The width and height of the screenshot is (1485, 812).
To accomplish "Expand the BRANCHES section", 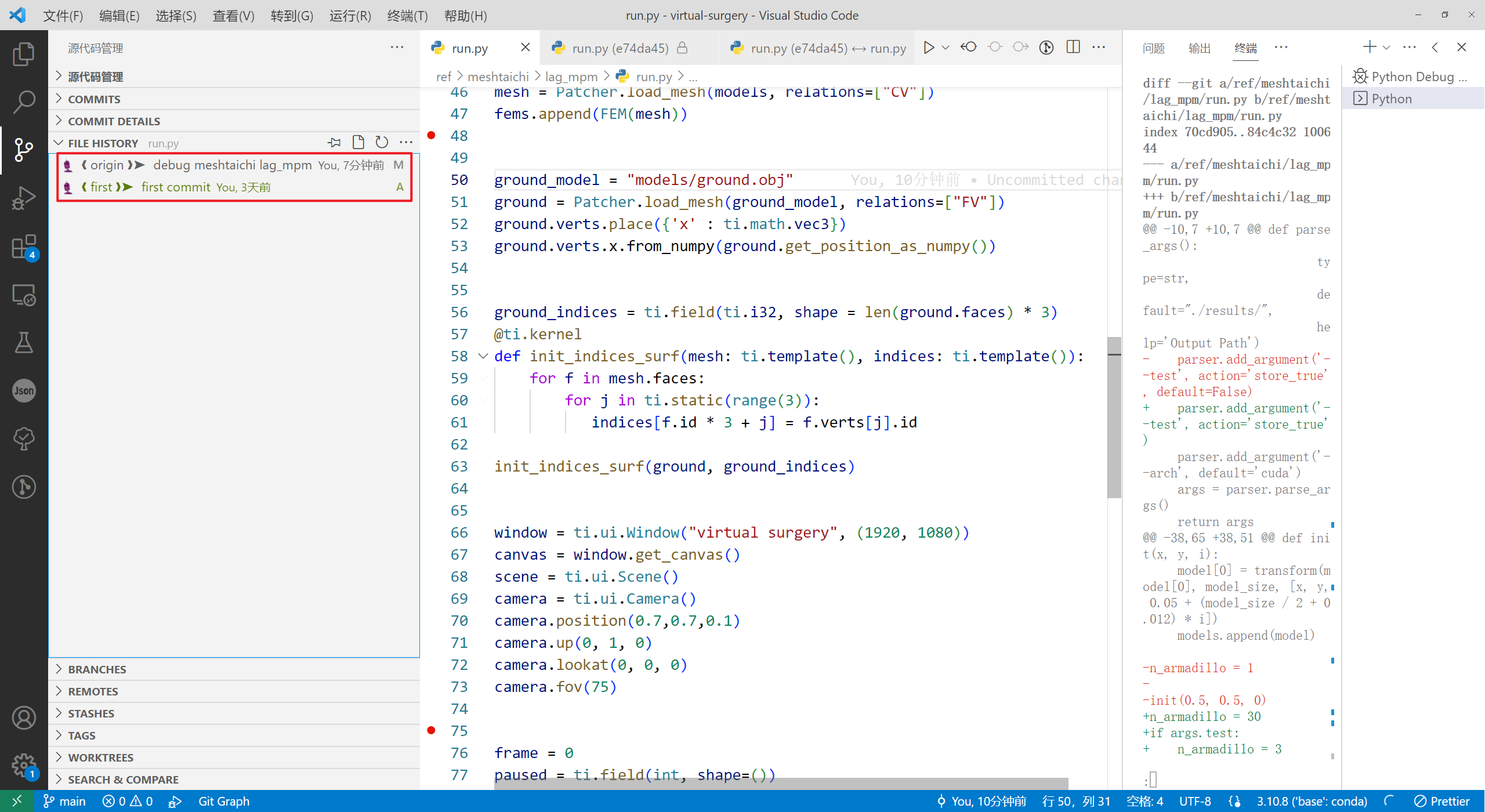I will [x=97, y=669].
